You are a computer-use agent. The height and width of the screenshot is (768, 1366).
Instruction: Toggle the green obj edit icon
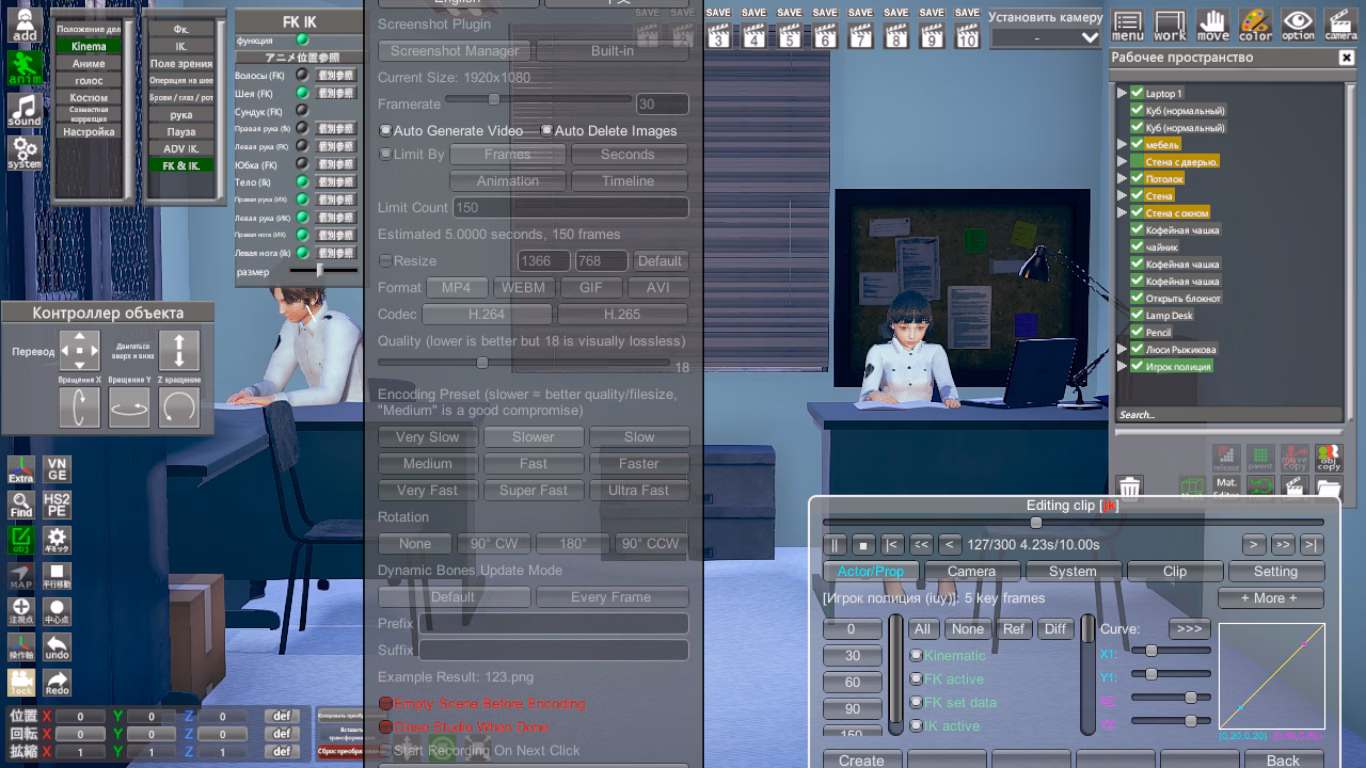coord(21,541)
